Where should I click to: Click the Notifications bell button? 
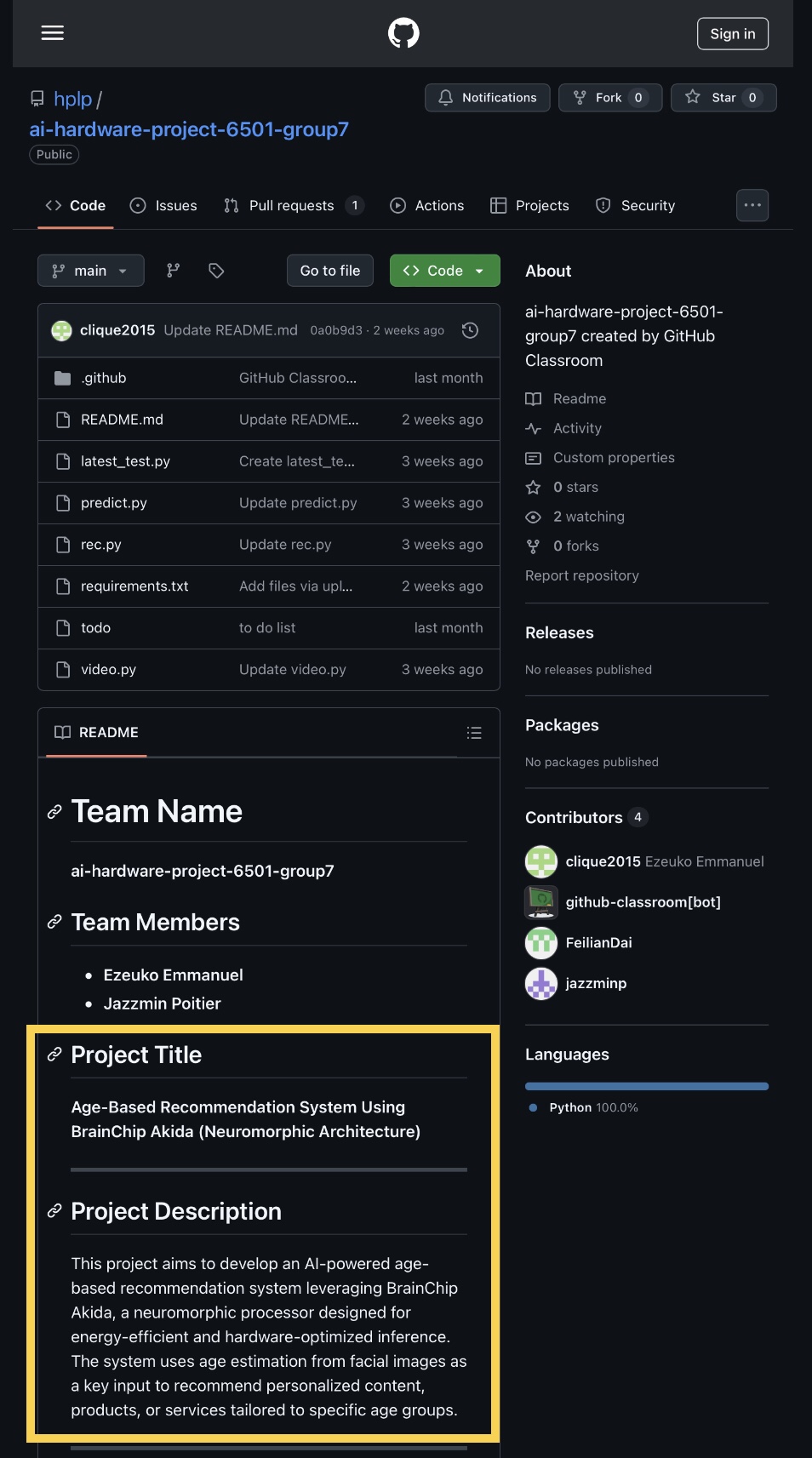click(x=488, y=98)
